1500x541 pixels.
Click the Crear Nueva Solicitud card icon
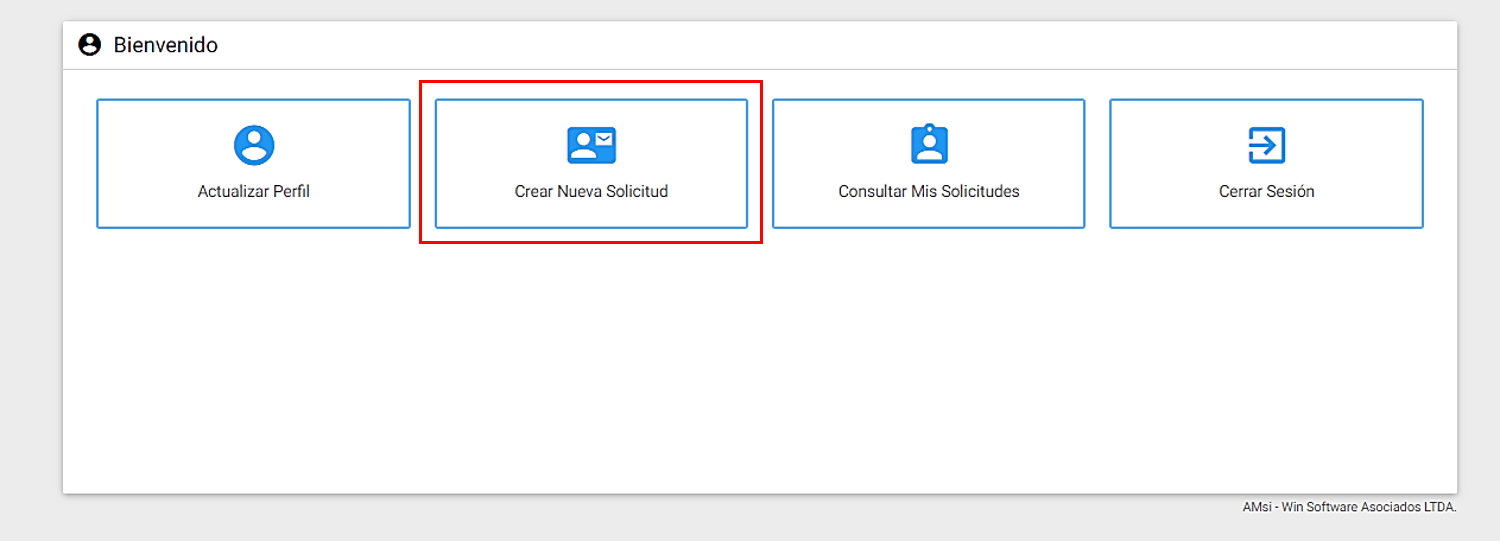591,145
